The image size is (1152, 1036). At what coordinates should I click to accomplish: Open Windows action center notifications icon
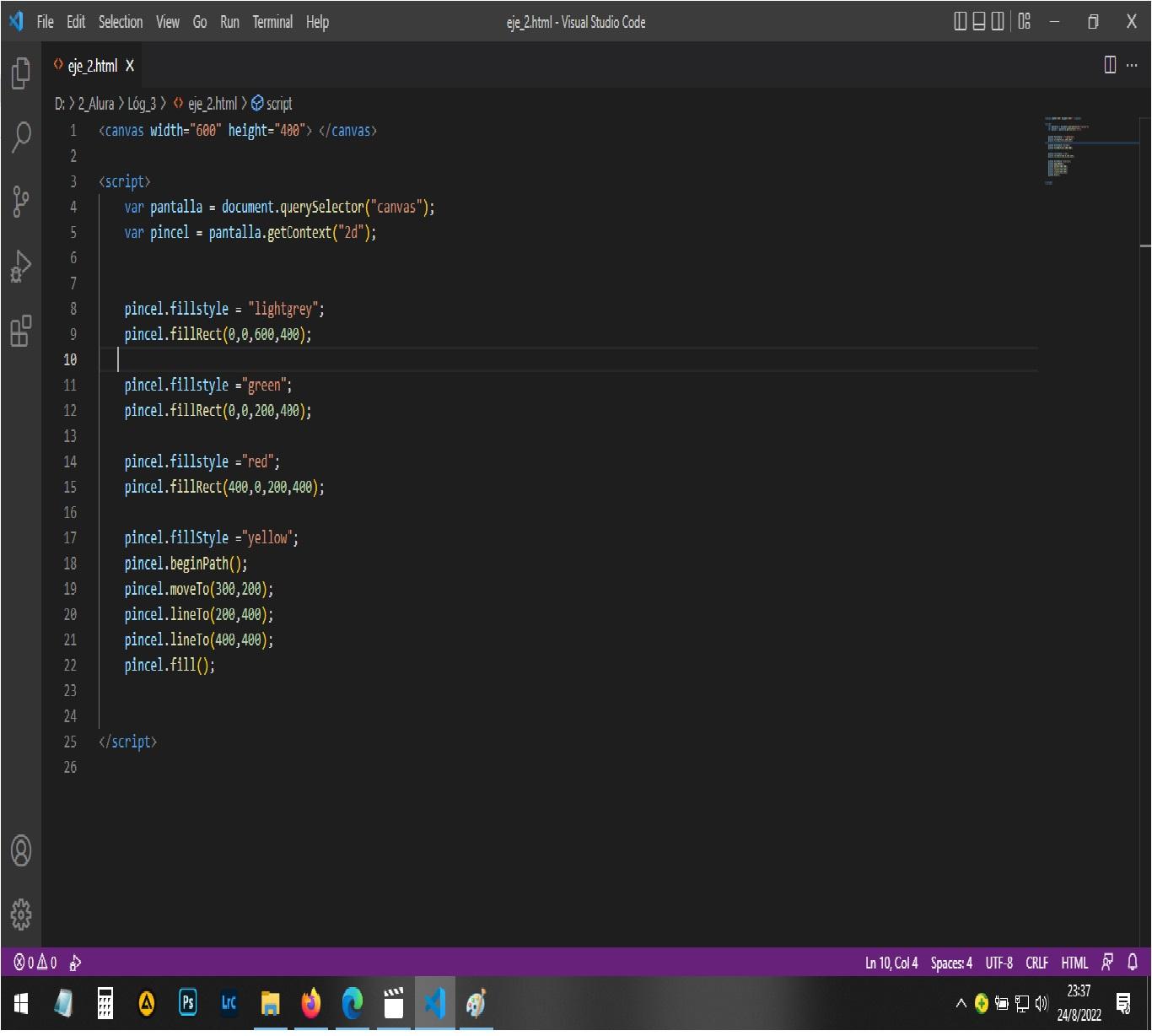[x=1124, y=1003]
